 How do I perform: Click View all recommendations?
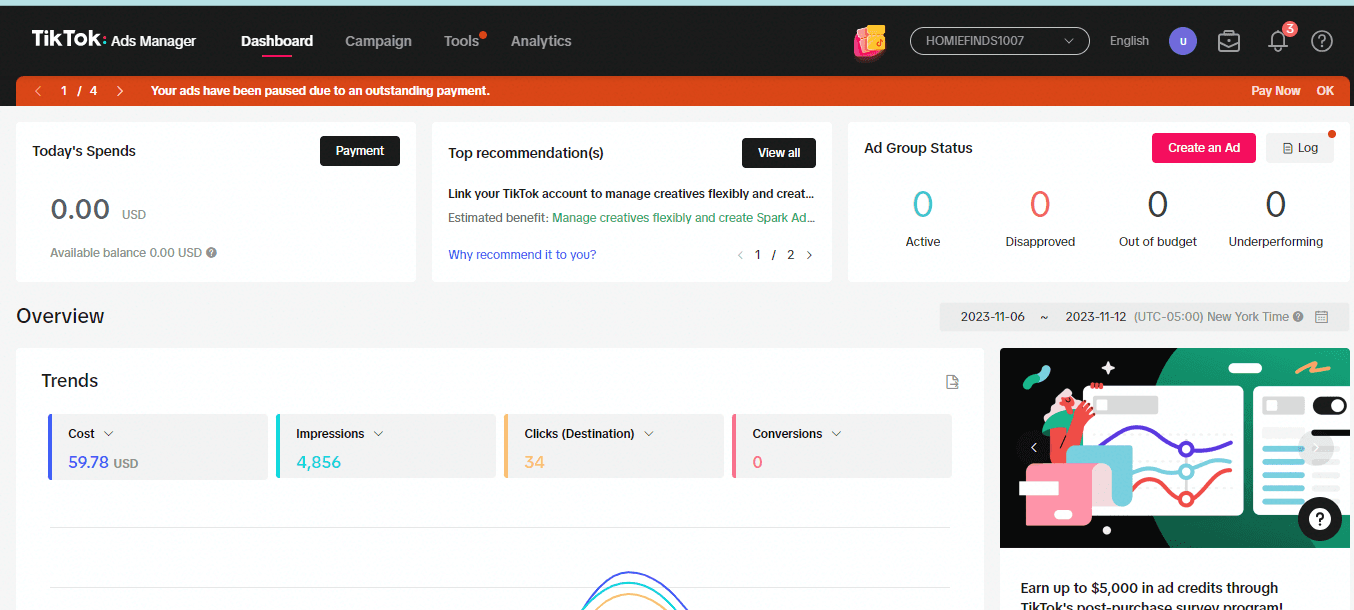coord(779,153)
